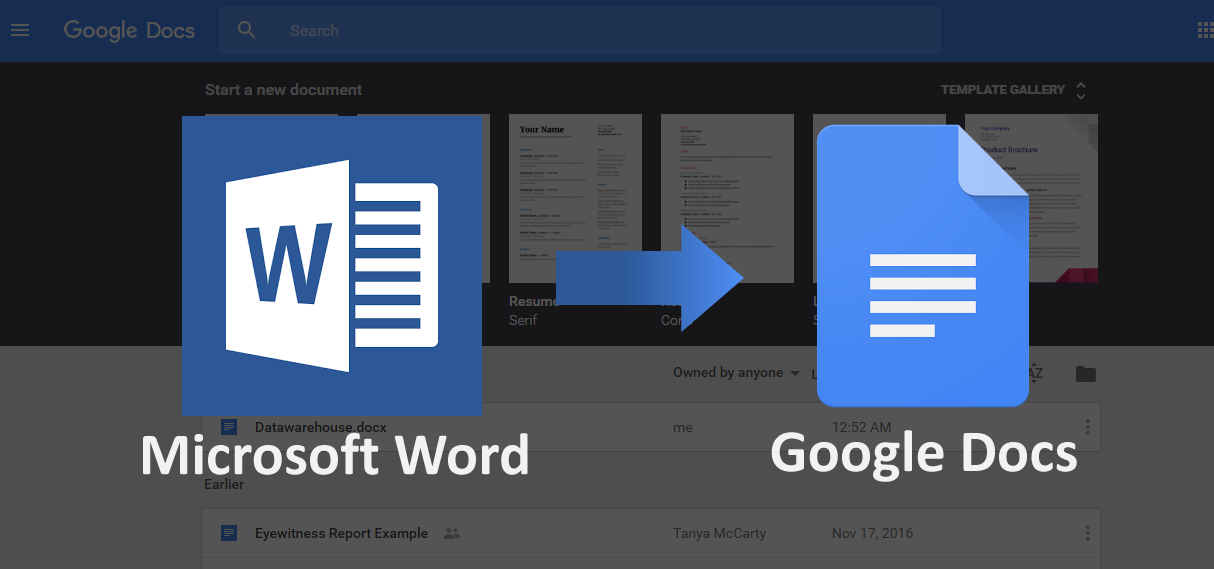The width and height of the screenshot is (1214, 569).
Task: Click the Google Docs logo text
Action: point(129,31)
